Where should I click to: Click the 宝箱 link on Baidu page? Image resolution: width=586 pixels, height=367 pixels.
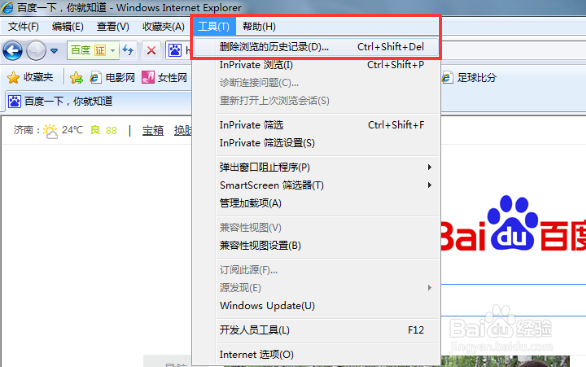tap(153, 130)
